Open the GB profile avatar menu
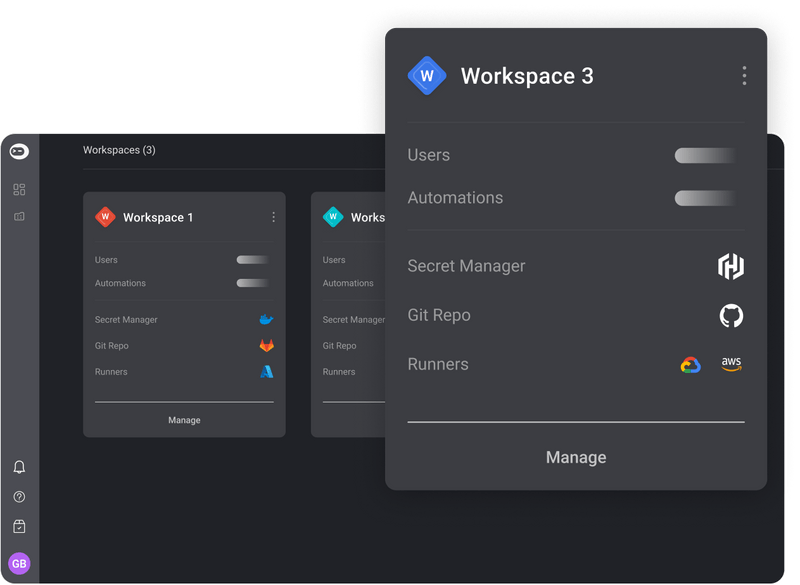 click(18, 562)
